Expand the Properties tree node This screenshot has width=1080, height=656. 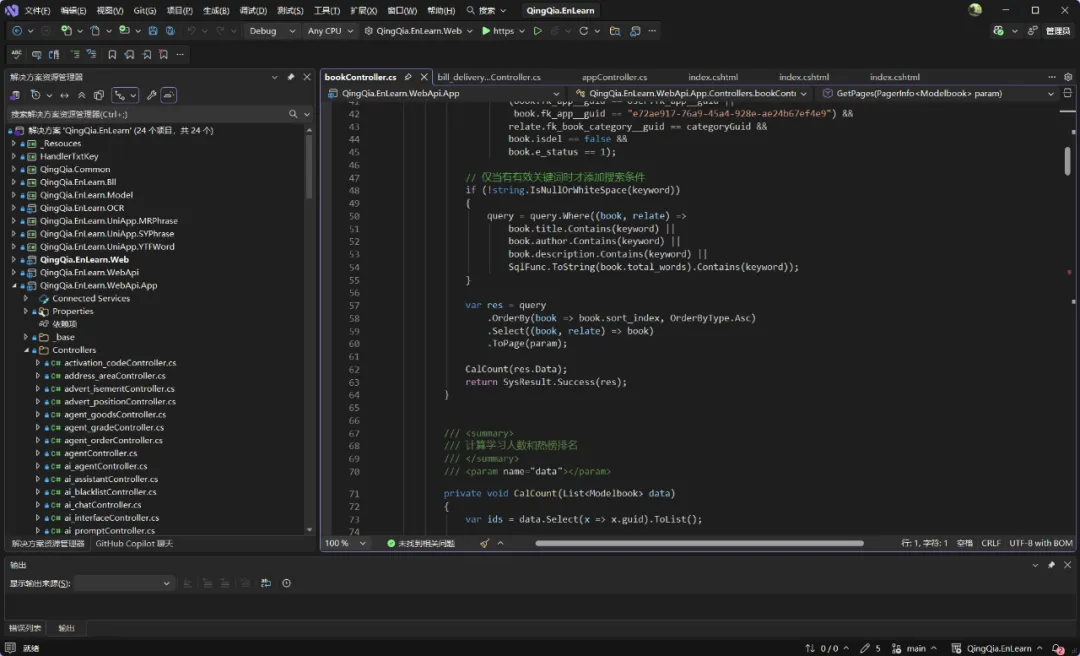pyautogui.click(x=27, y=311)
